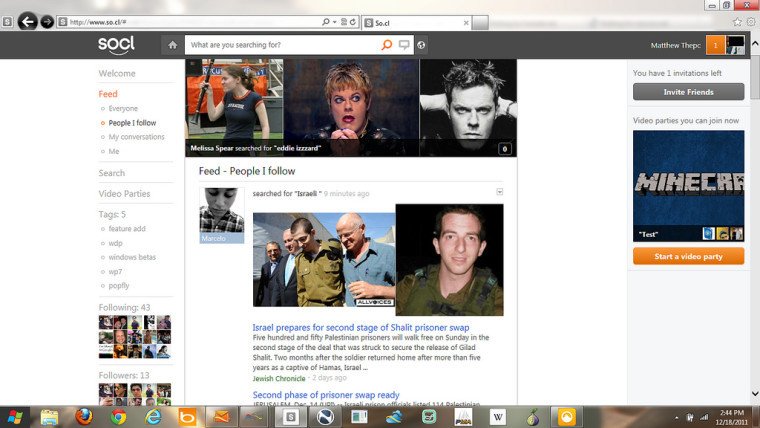Open the Israel prepares for second stage link
This screenshot has height=428, width=760.
coord(361,327)
